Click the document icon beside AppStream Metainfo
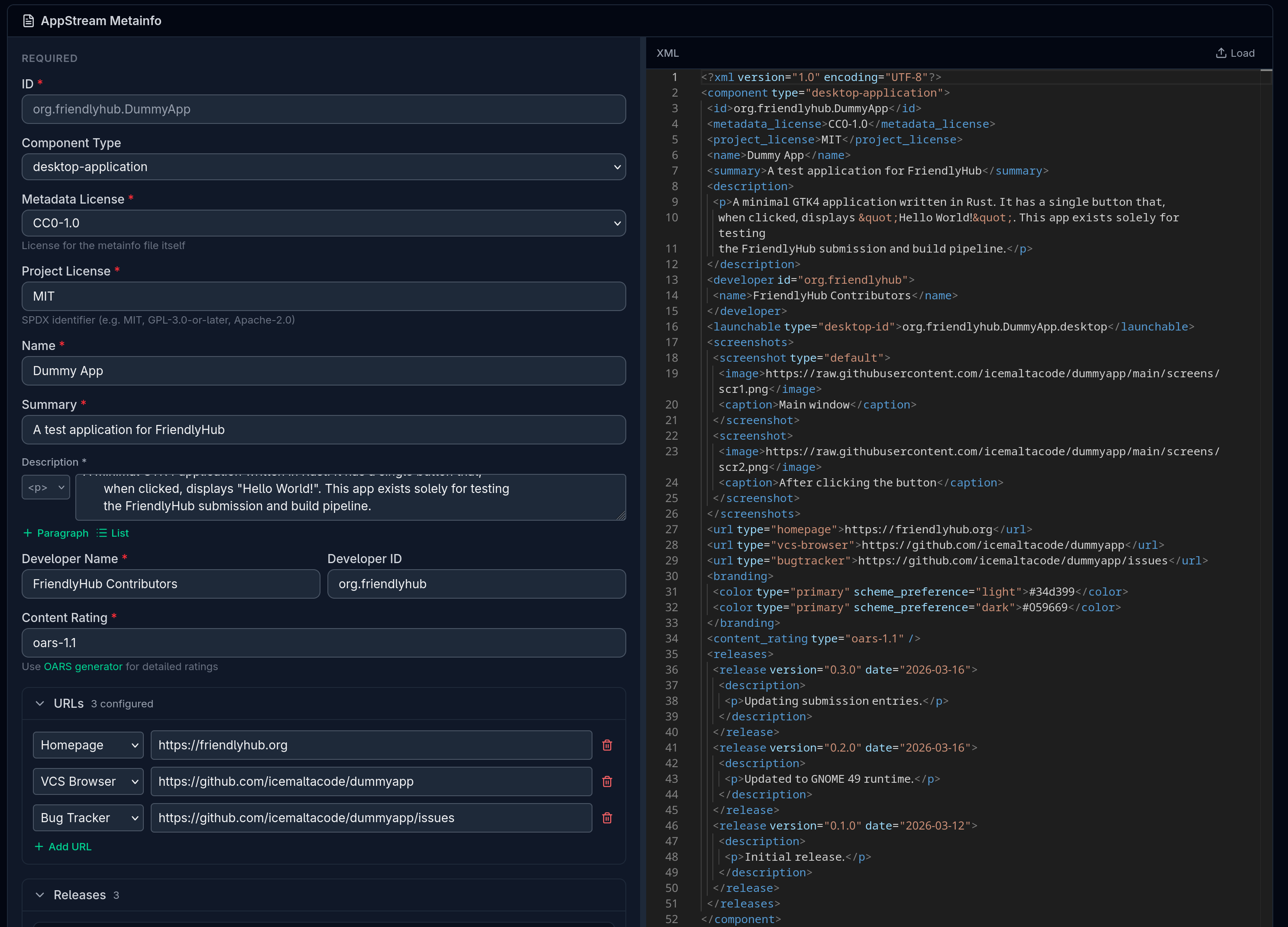 point(28,20)
